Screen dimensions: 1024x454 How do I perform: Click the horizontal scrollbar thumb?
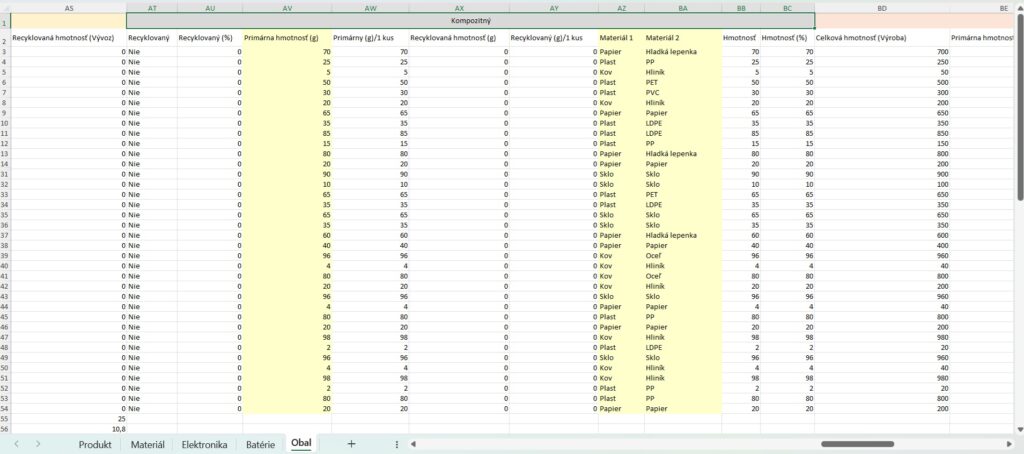[856, 444]
